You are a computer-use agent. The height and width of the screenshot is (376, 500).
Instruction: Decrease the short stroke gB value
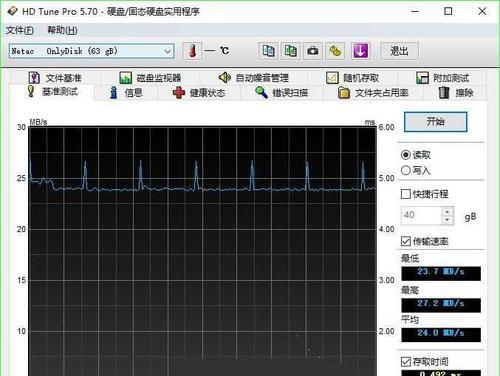tap(447, 220)
